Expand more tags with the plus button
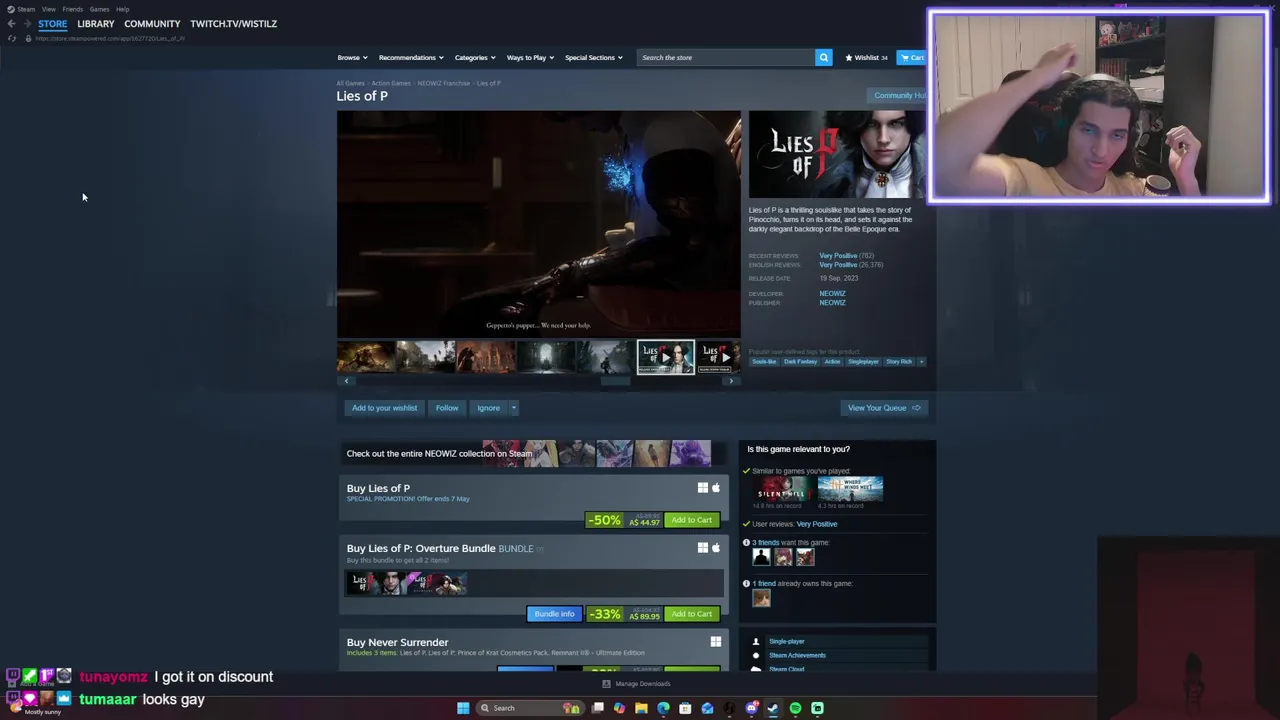Viewport: 1280px width, 720px height. 921,361
